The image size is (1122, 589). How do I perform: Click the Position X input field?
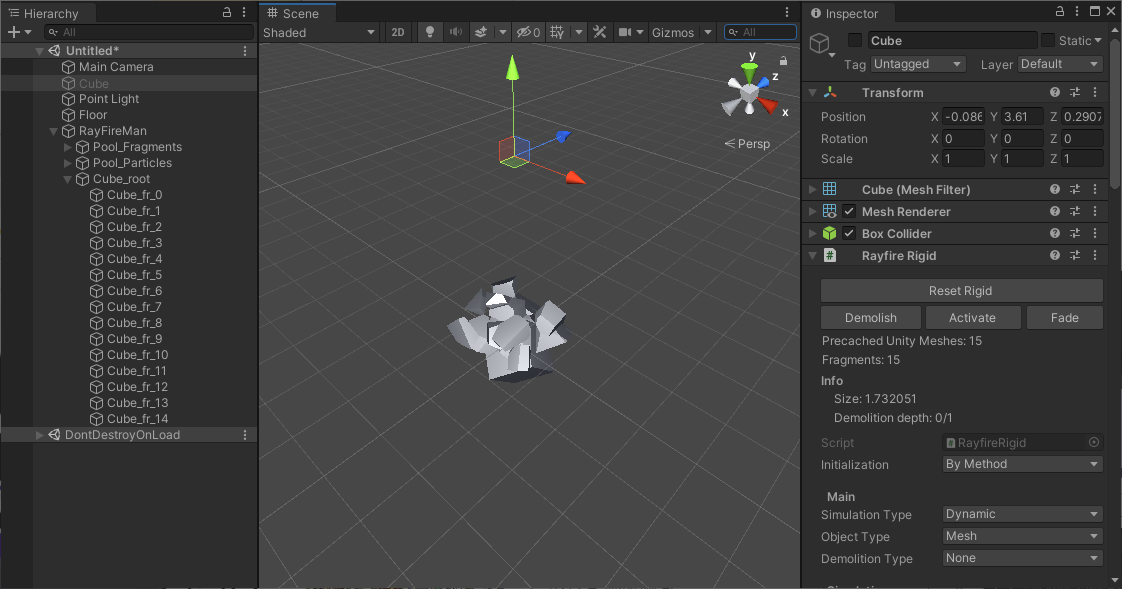click(x=962, y=117)
